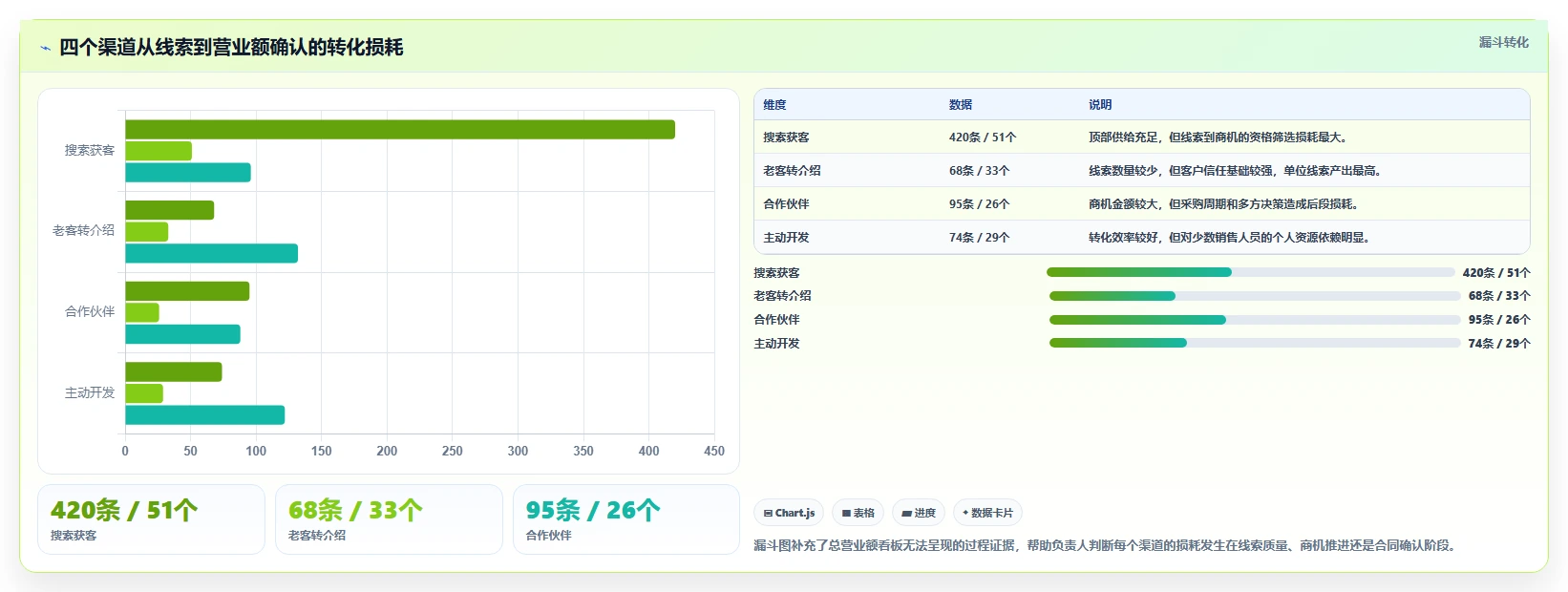
Task: Click the 主动开发 y-axis label in chart
Action: [x=90, y=393]
